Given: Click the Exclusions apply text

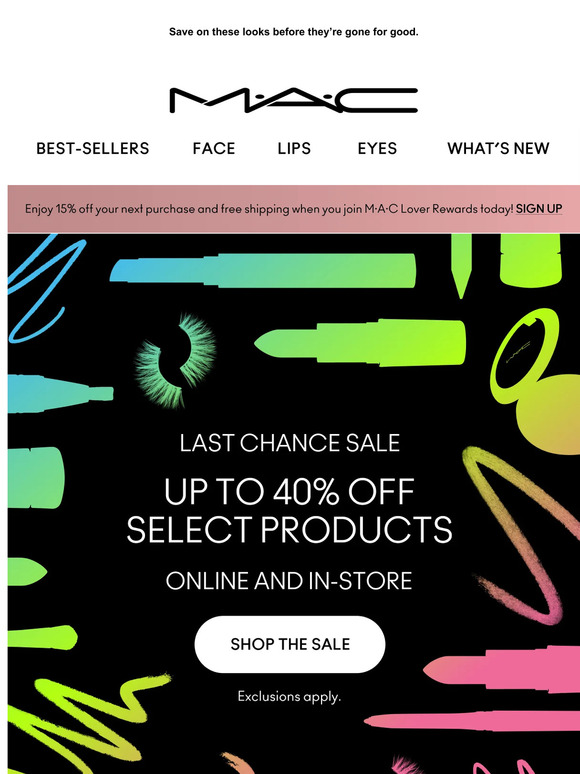Looking at the screenshot, I should click(x=289, y=697).
